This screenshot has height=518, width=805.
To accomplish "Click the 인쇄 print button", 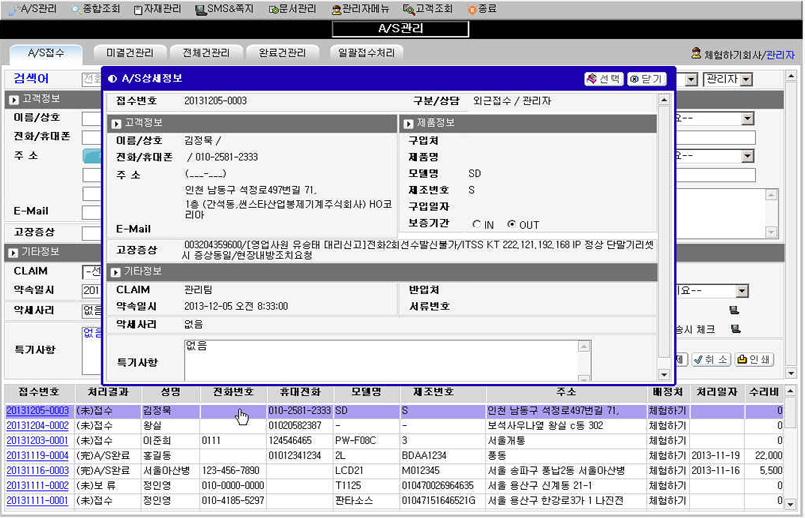I will point(756,359).
